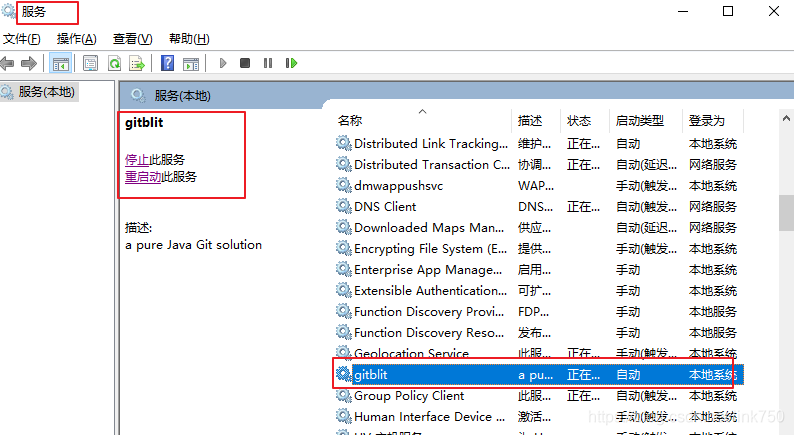Toggle the show/hide console tree icon
794x435 pixels.
[x=61, y=63]
